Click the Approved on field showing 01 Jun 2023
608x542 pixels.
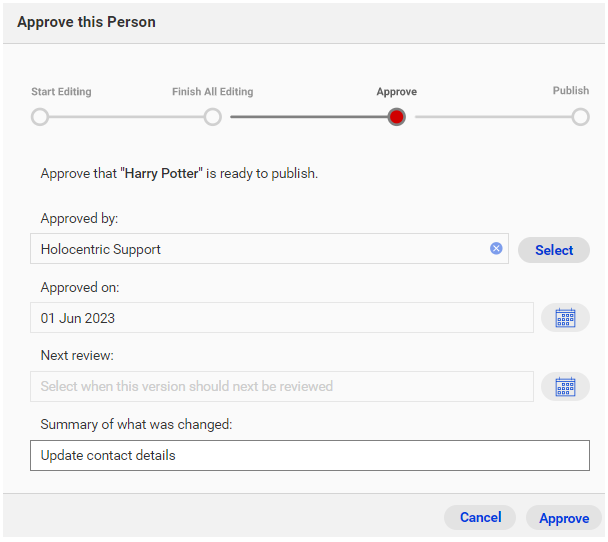tap(282, 318)
